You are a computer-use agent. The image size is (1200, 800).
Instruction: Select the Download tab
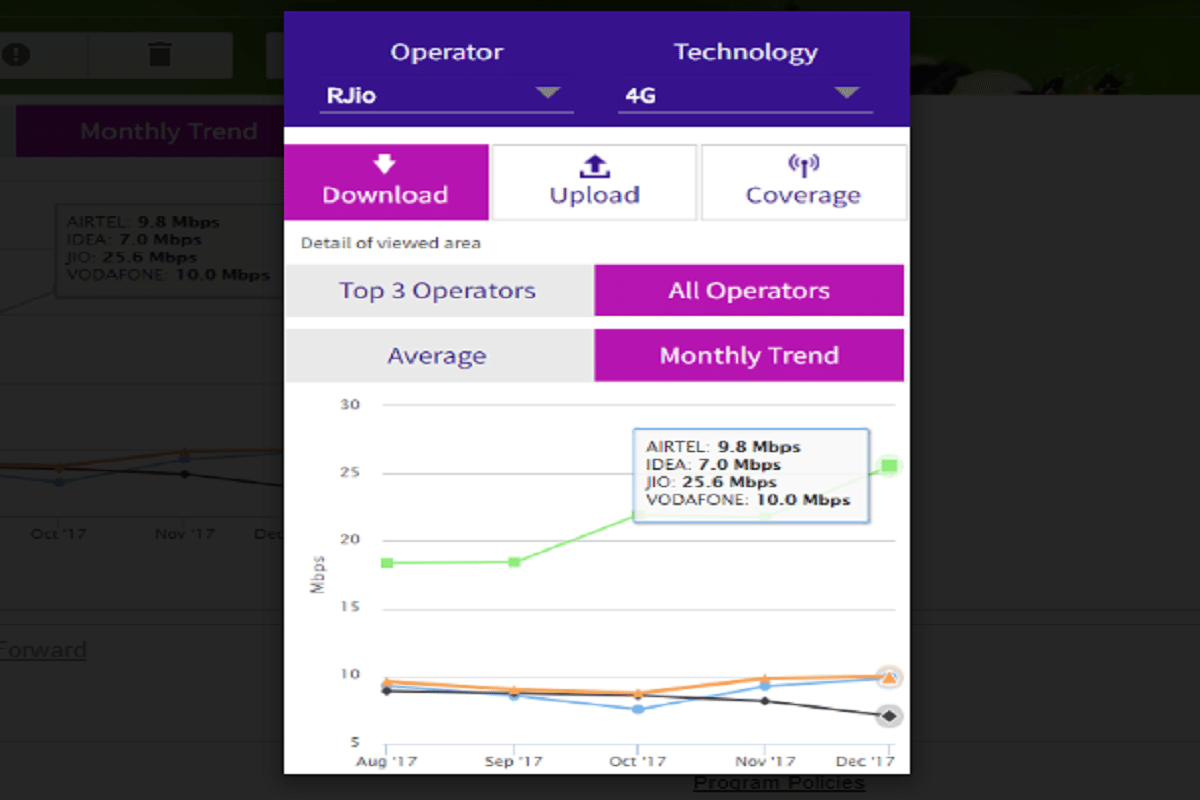(x=386, y=182)
